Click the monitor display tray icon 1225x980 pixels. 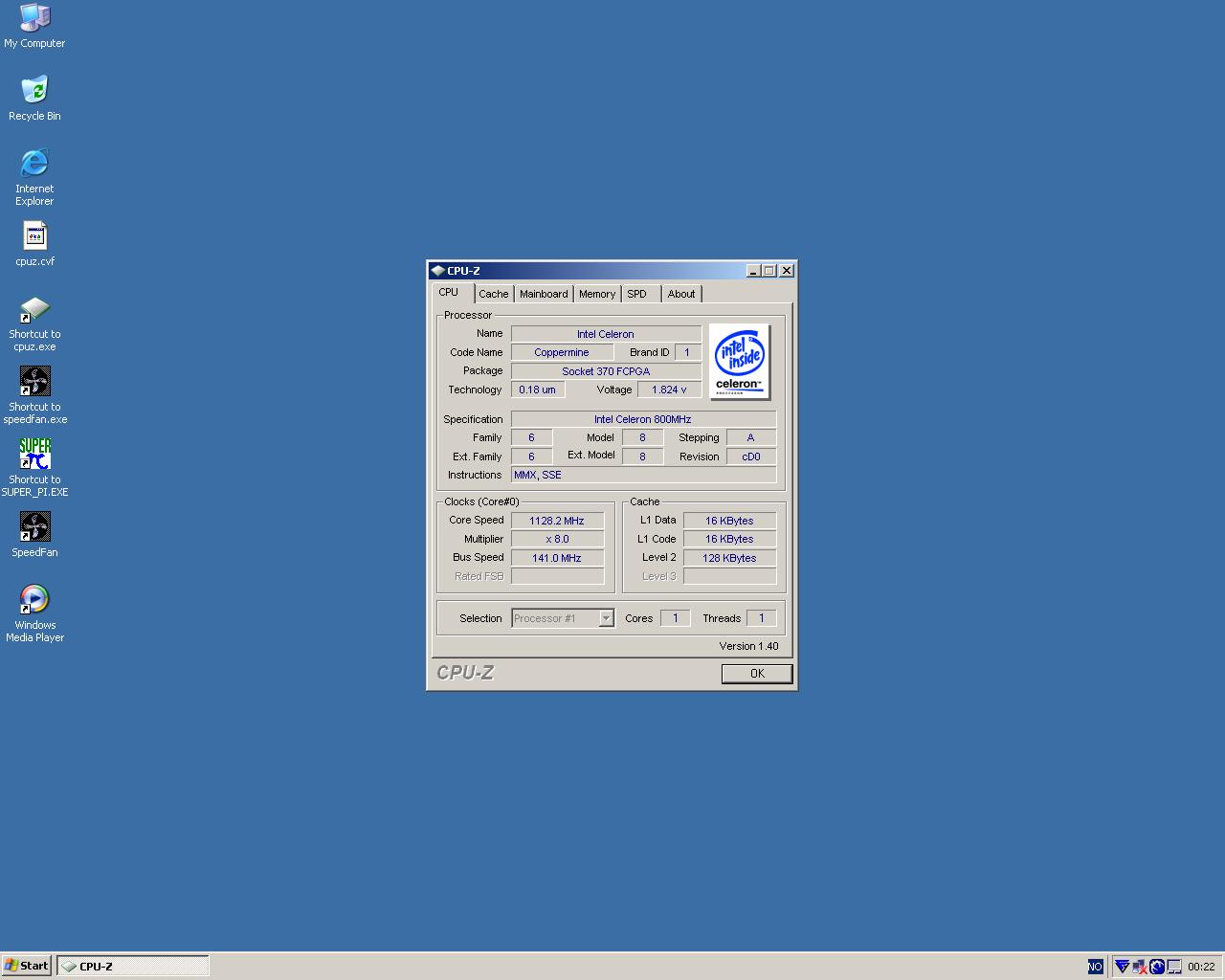click(x=1173, y=967)
